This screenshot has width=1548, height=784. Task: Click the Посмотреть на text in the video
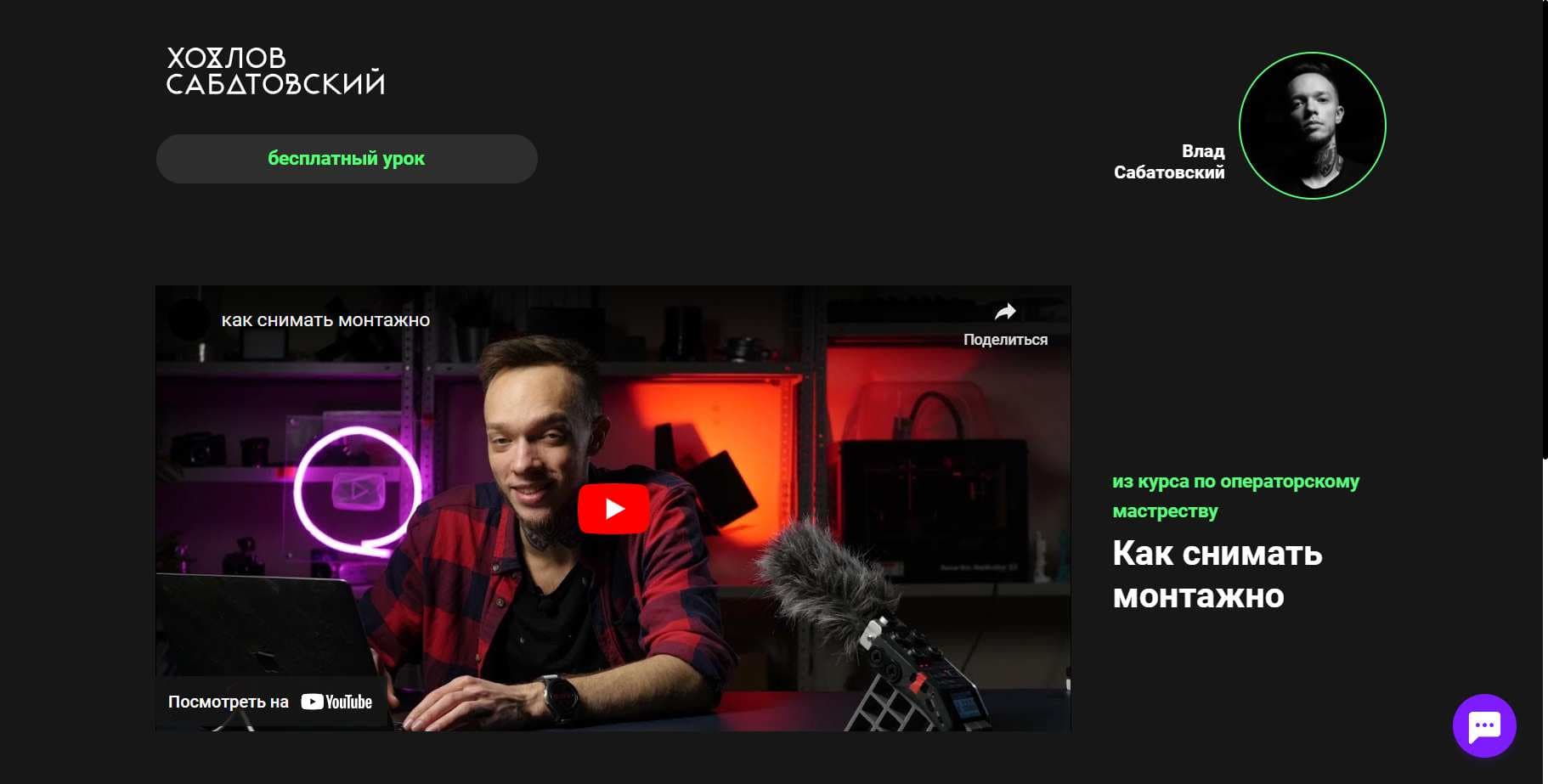229,702
